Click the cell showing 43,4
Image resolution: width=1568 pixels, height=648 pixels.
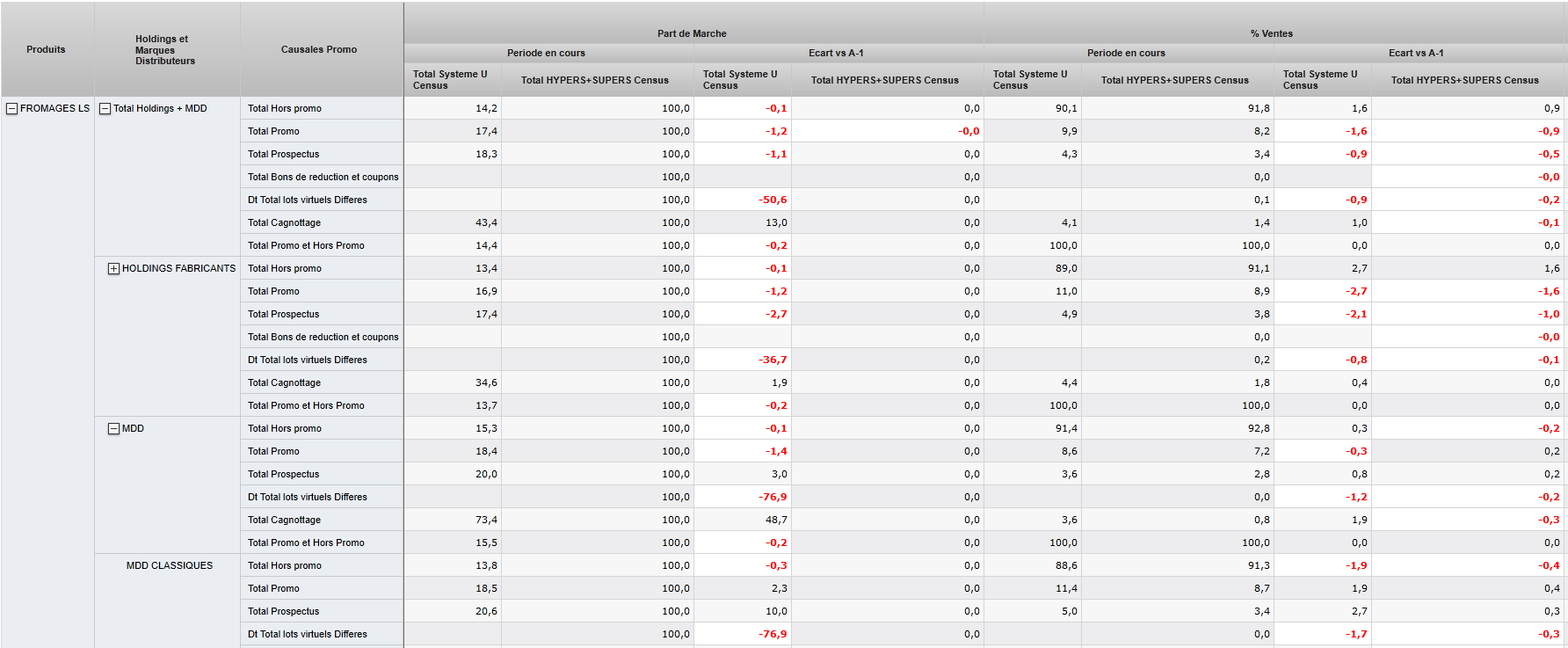pos(453,222)
